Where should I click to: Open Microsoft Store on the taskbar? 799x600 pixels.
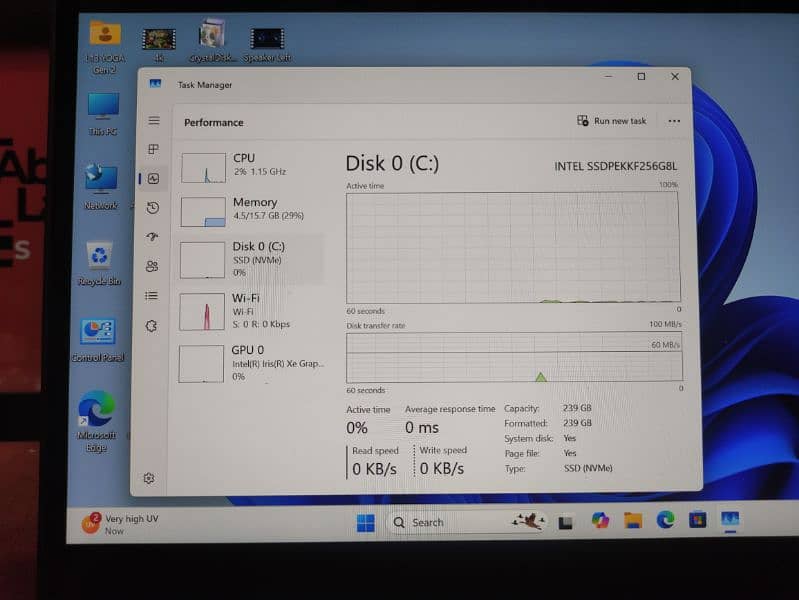(x=698, y=520)
